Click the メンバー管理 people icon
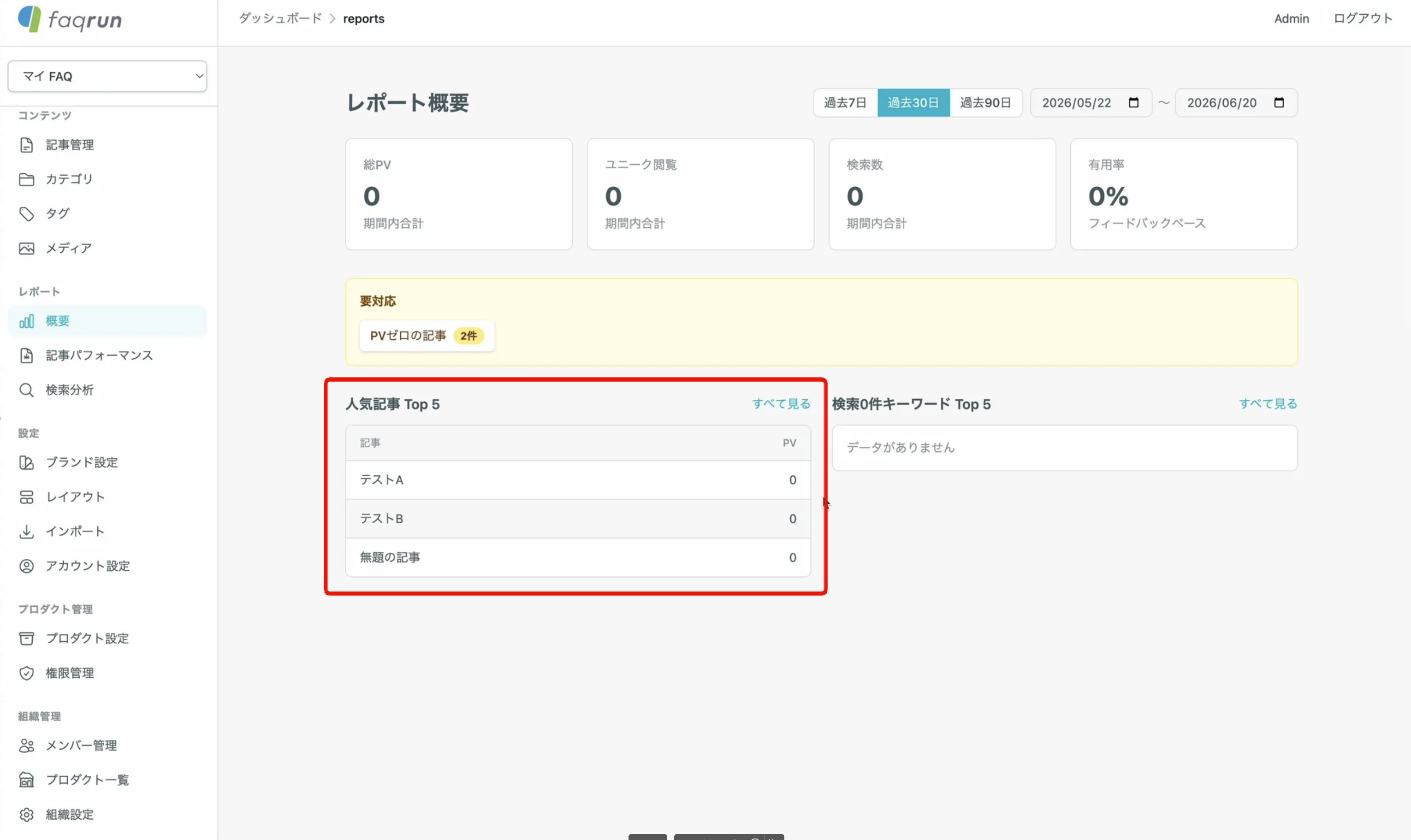Screen dimensions: 1411x840 (27, 745)
